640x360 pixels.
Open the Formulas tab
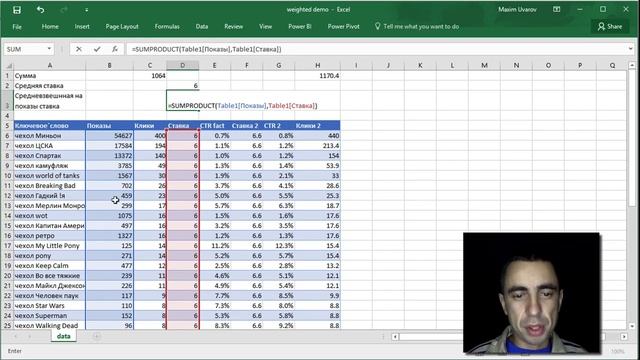[x=167, y=27]
